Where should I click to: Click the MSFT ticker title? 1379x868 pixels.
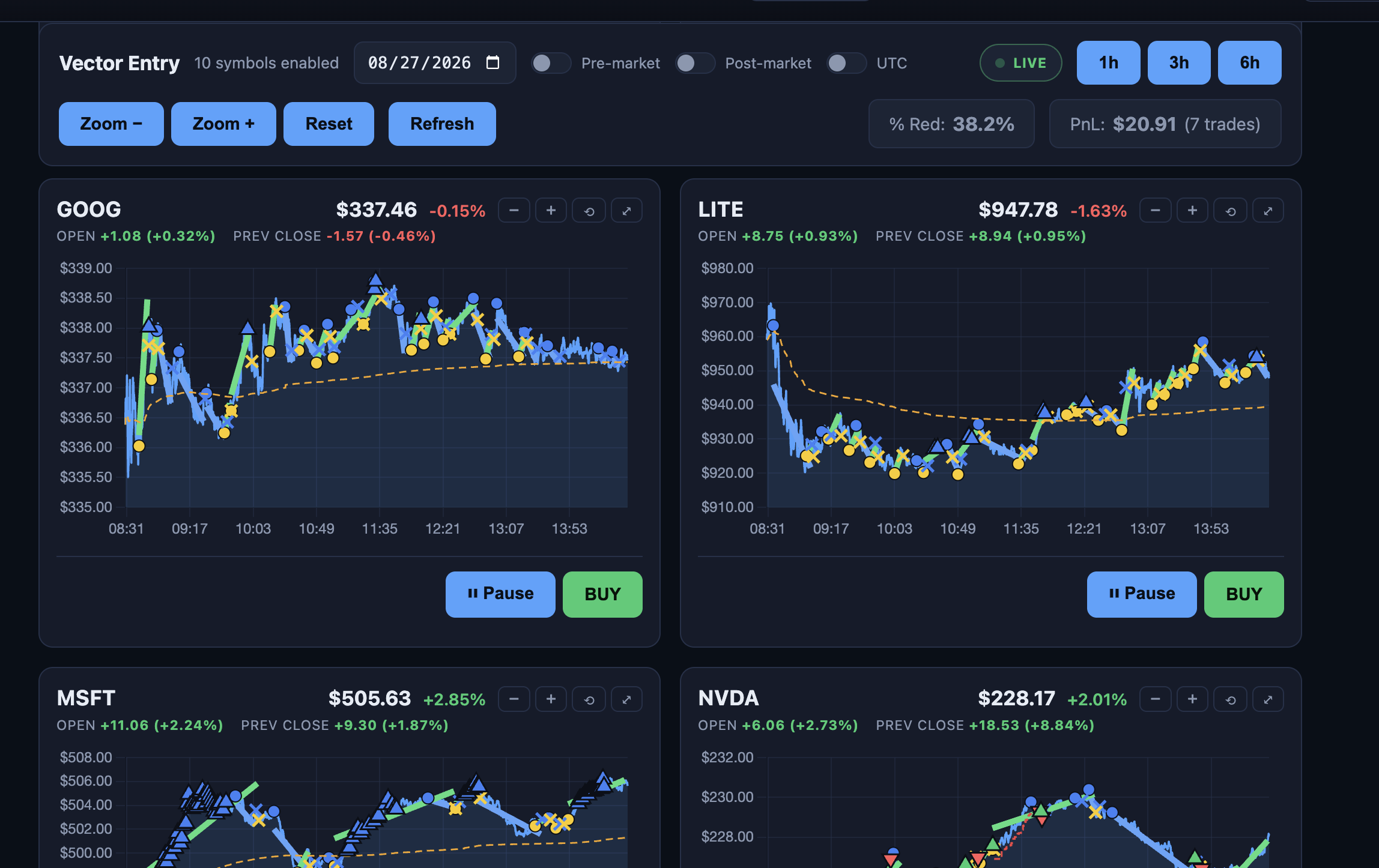tap(86, 698)
